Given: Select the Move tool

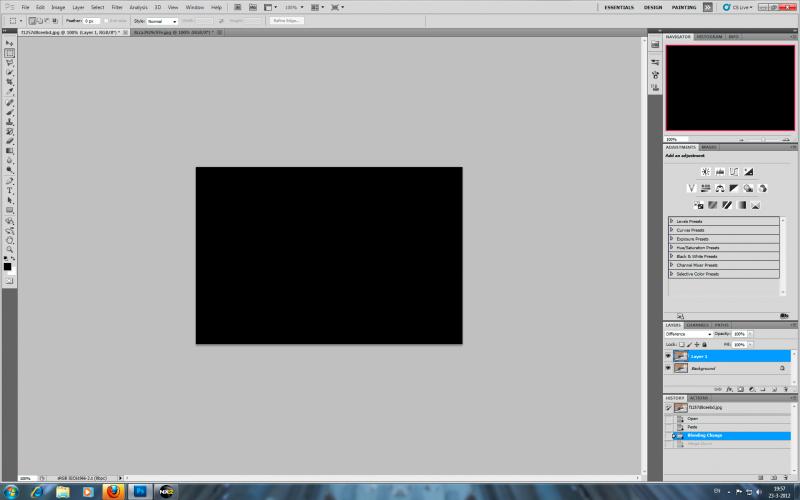Looking at the screenshot, I should pyautogui.click(x=10, y=43).
